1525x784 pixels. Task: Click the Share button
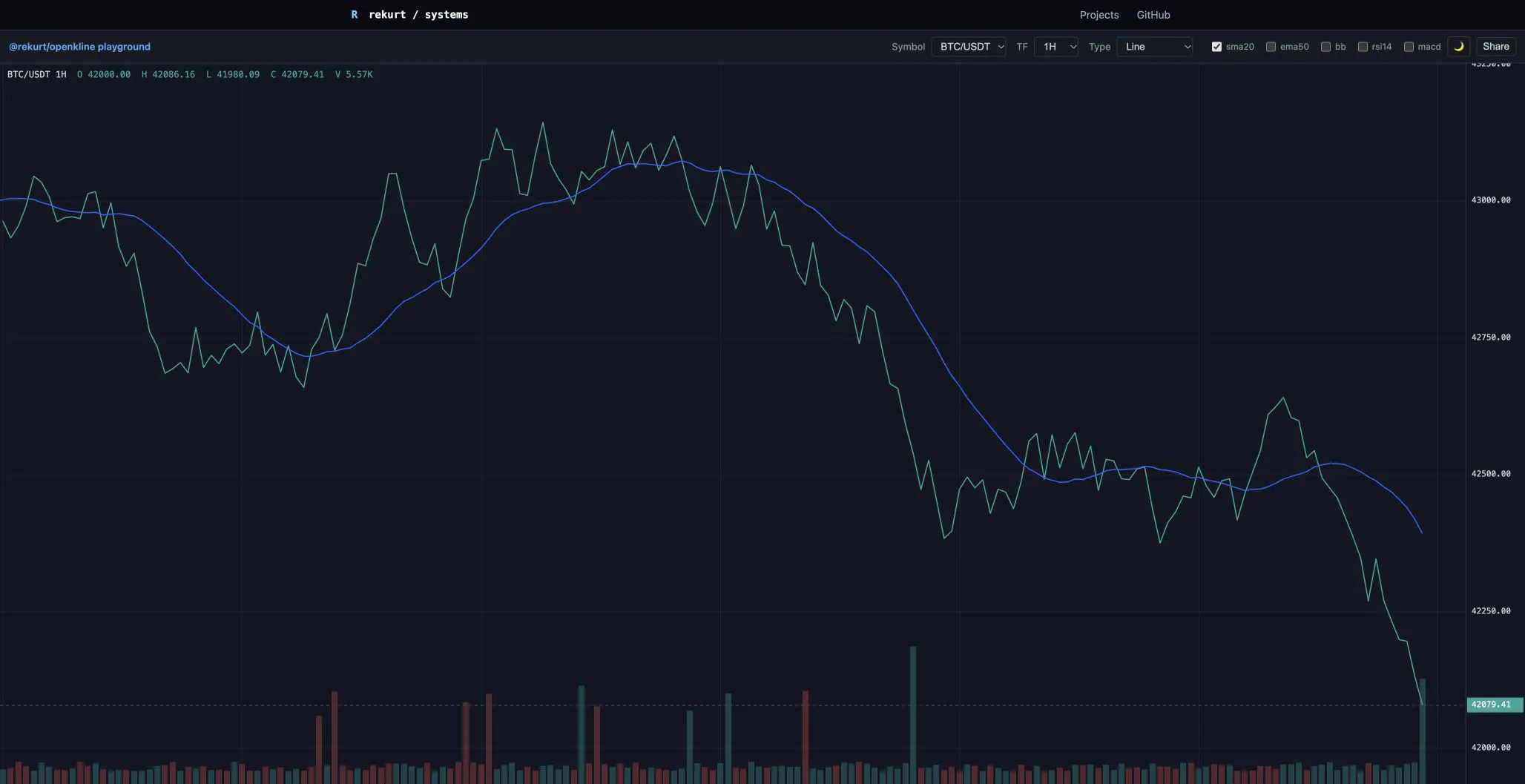1496,47
